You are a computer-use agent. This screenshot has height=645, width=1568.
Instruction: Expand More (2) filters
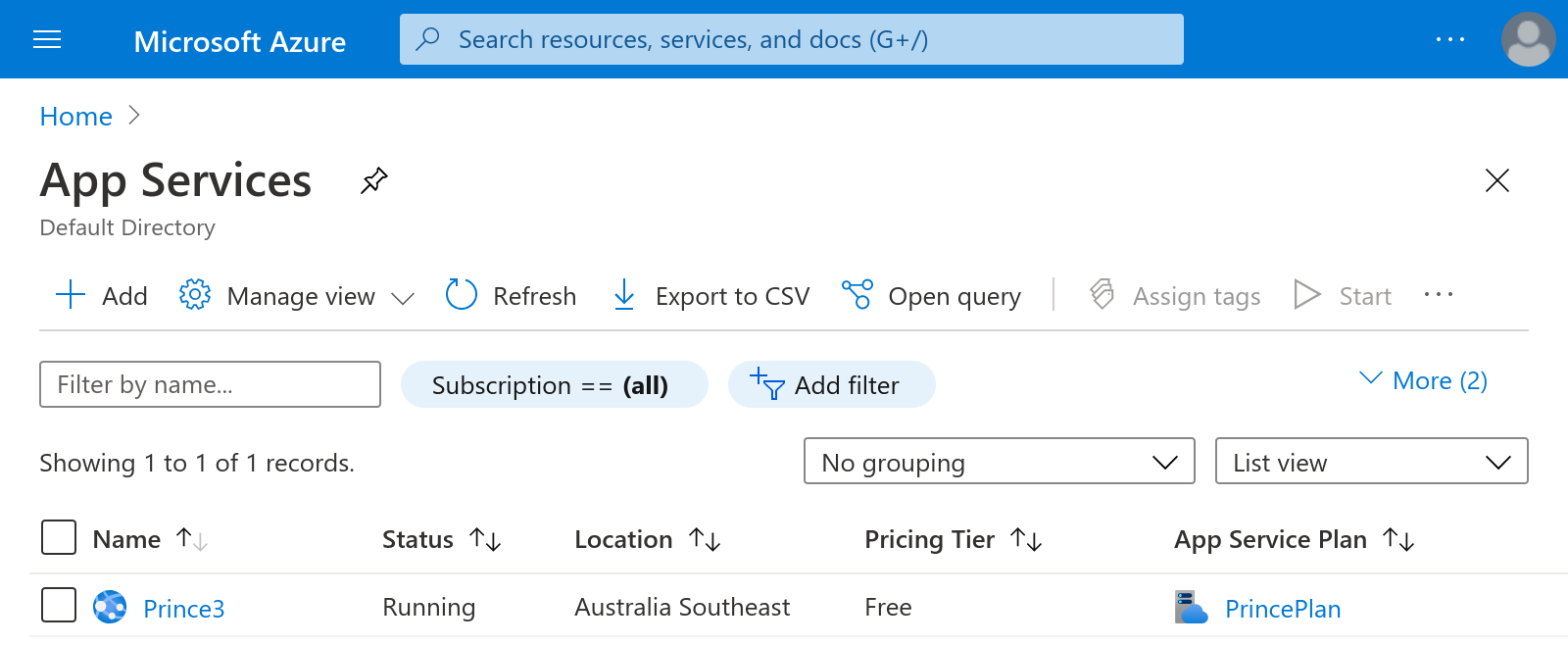tap(1424, 380)
